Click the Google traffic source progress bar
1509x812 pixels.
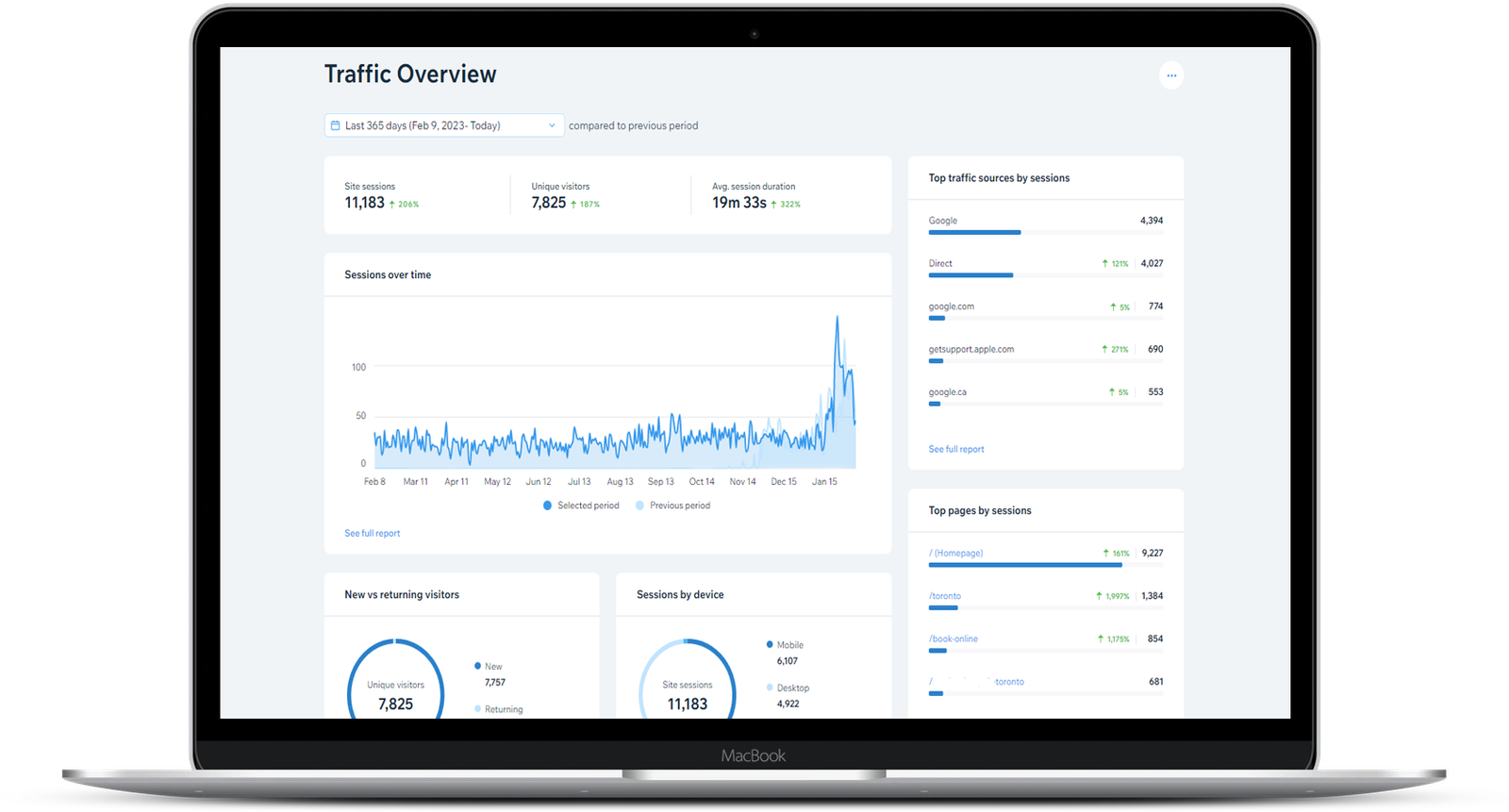tap(1045, 232)
